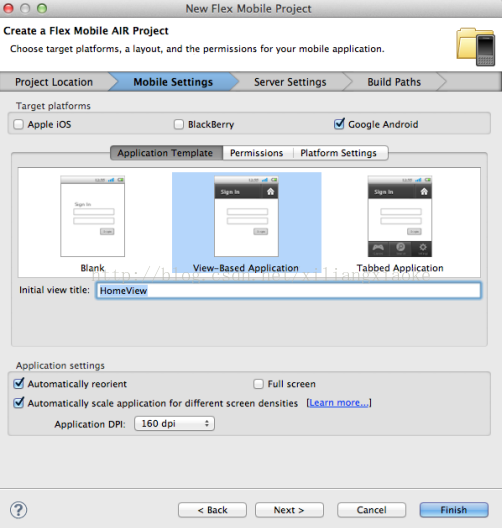502x528 pixels.
Task: Cancel the new project wizard
Action: point(371,510)
